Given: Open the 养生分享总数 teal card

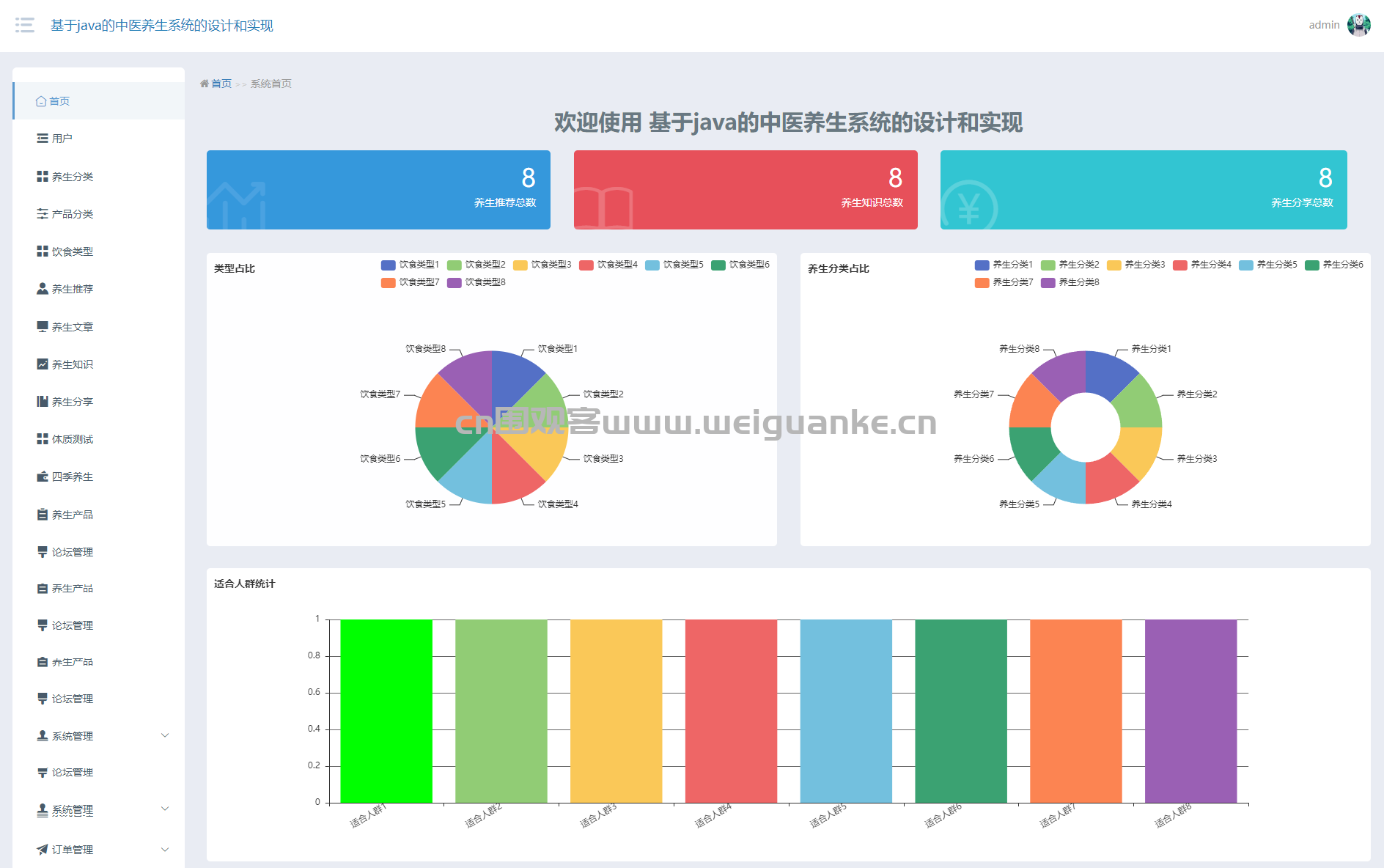Looking at the screenshot, I should [x=1144, y=190].
